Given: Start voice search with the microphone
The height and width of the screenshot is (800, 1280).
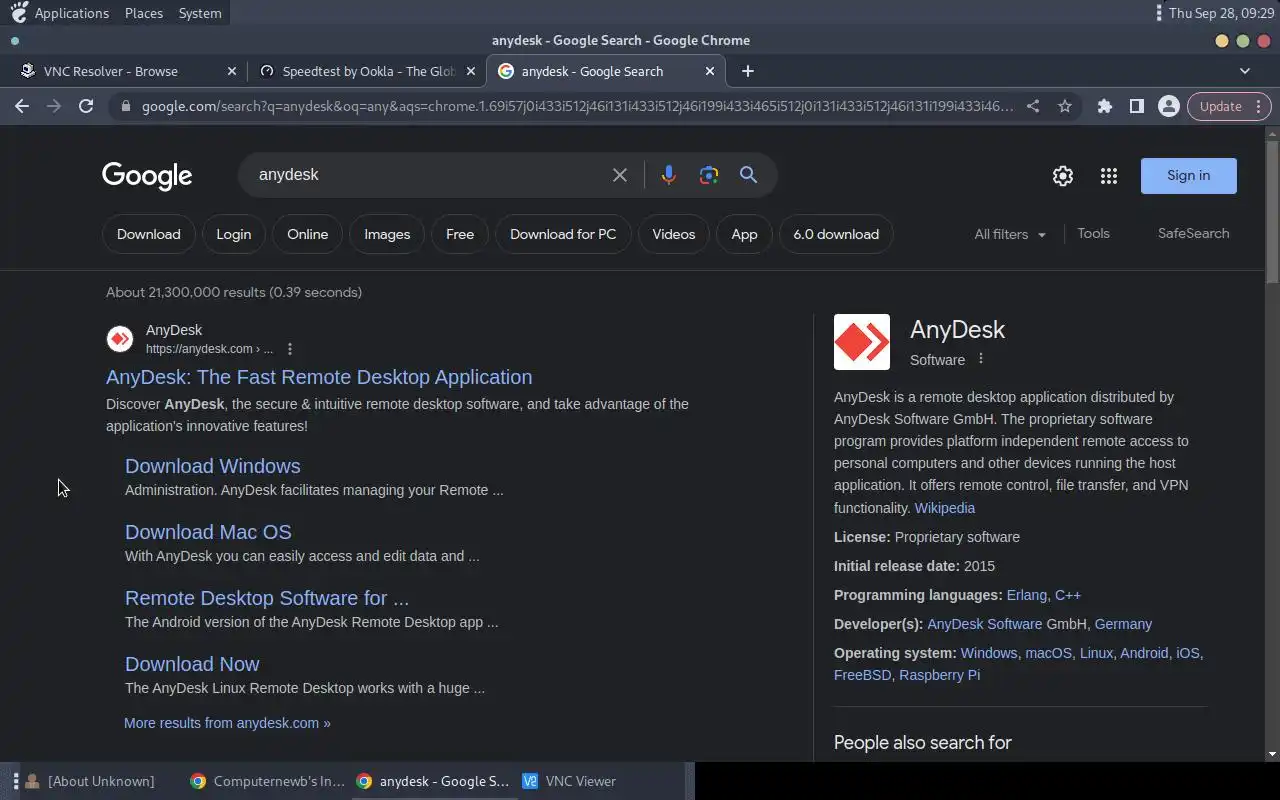Looking at the screenshot, I should point(669,175).
